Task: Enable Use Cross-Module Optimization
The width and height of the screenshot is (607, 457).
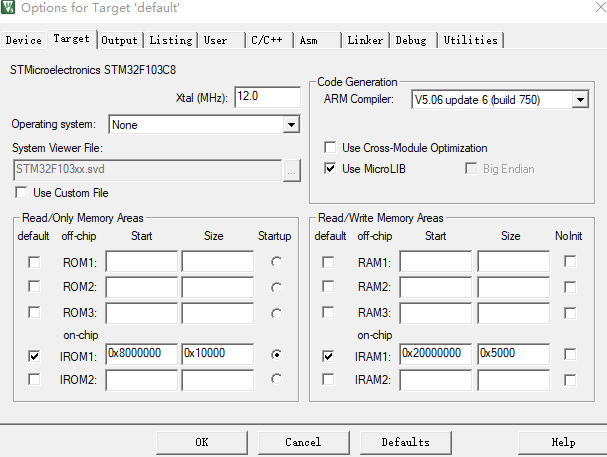Action: tap(330, 148)
